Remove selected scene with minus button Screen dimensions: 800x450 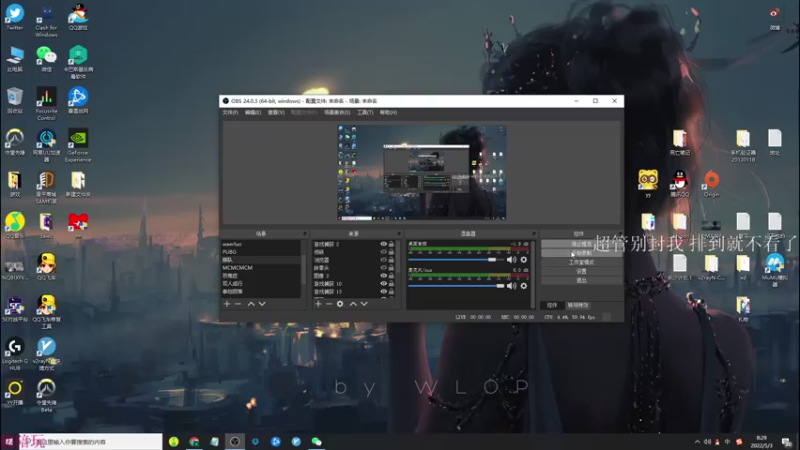pos(238,304)
